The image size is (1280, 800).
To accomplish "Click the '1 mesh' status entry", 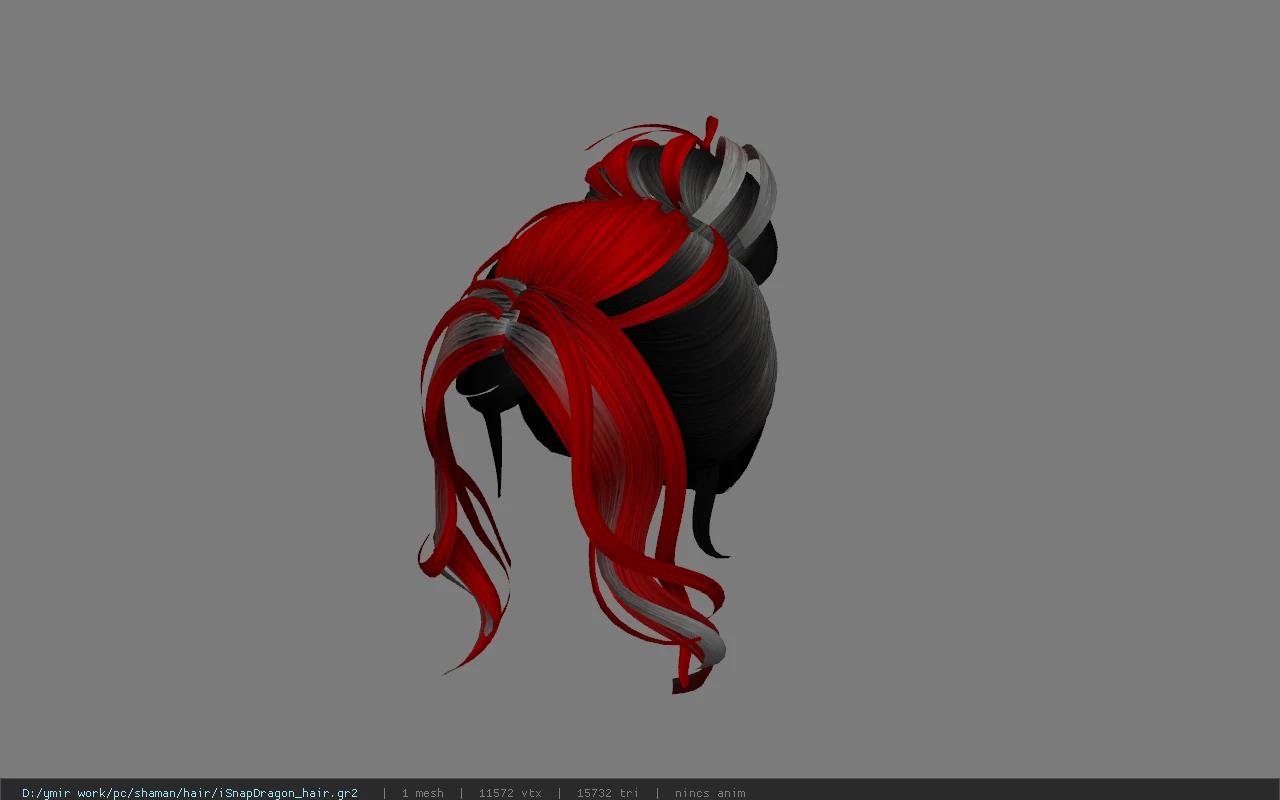I will [x=422, y=793].
